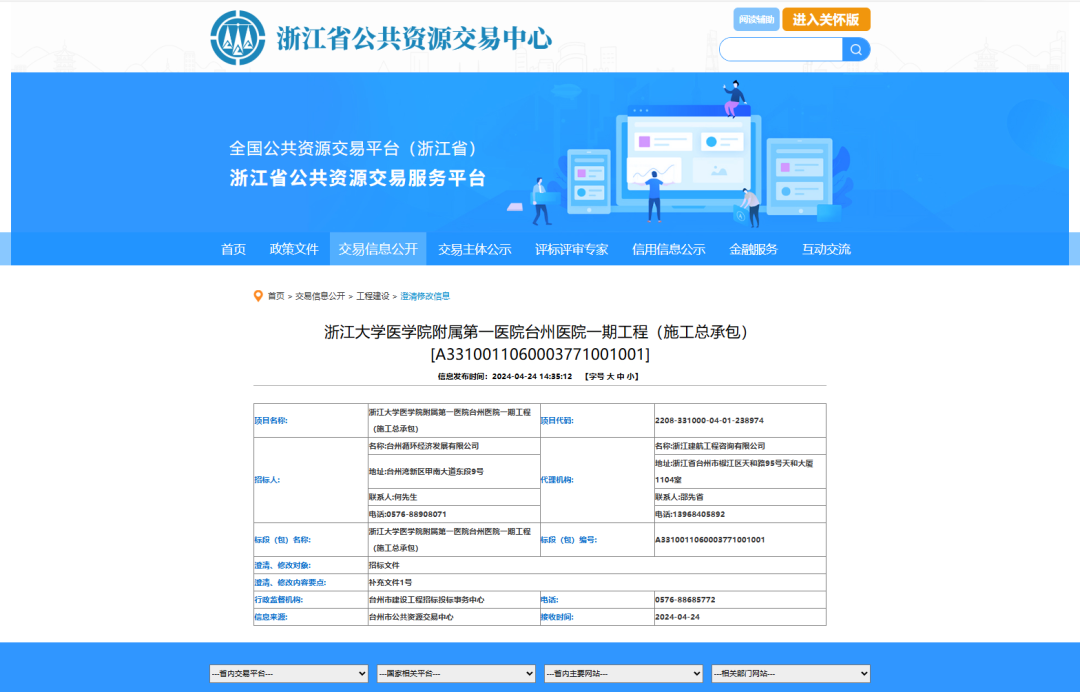Enter the 进入关怀版 accessibility version
This screenshot has height=692, width=1080.
[826, 20]
